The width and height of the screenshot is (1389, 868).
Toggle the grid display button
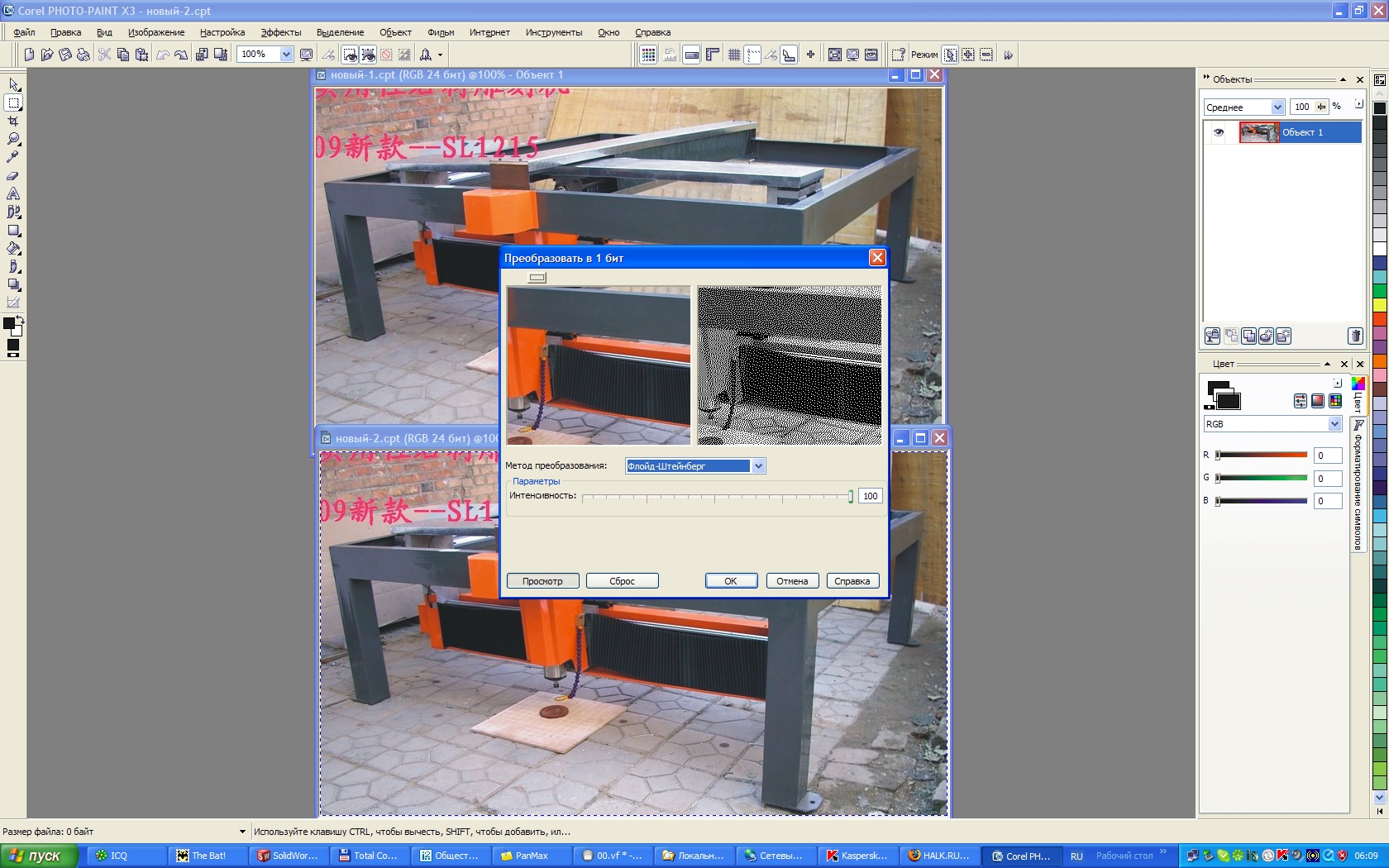coord(733,55)
